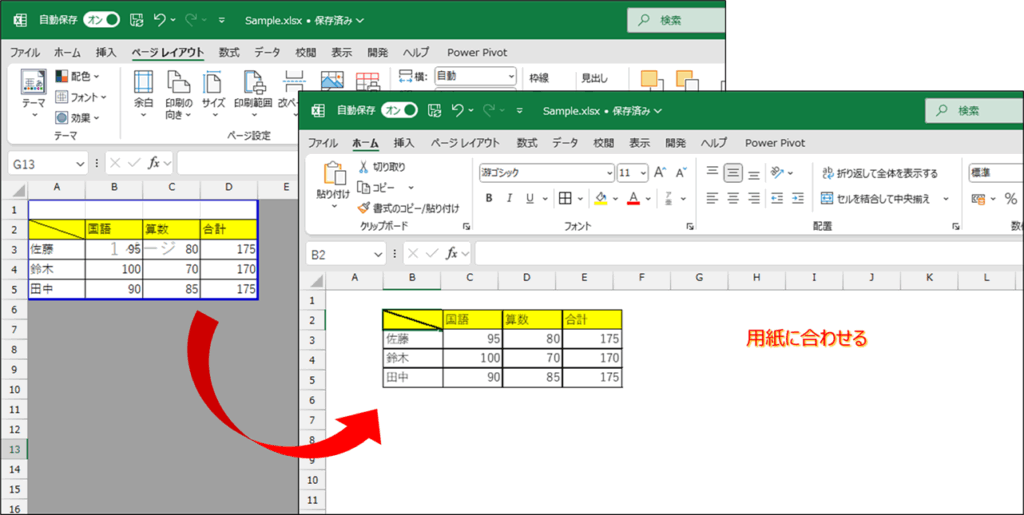Decrease font size with small A icon
Viewport: 1024px width, 515px height.
[680, 172]
